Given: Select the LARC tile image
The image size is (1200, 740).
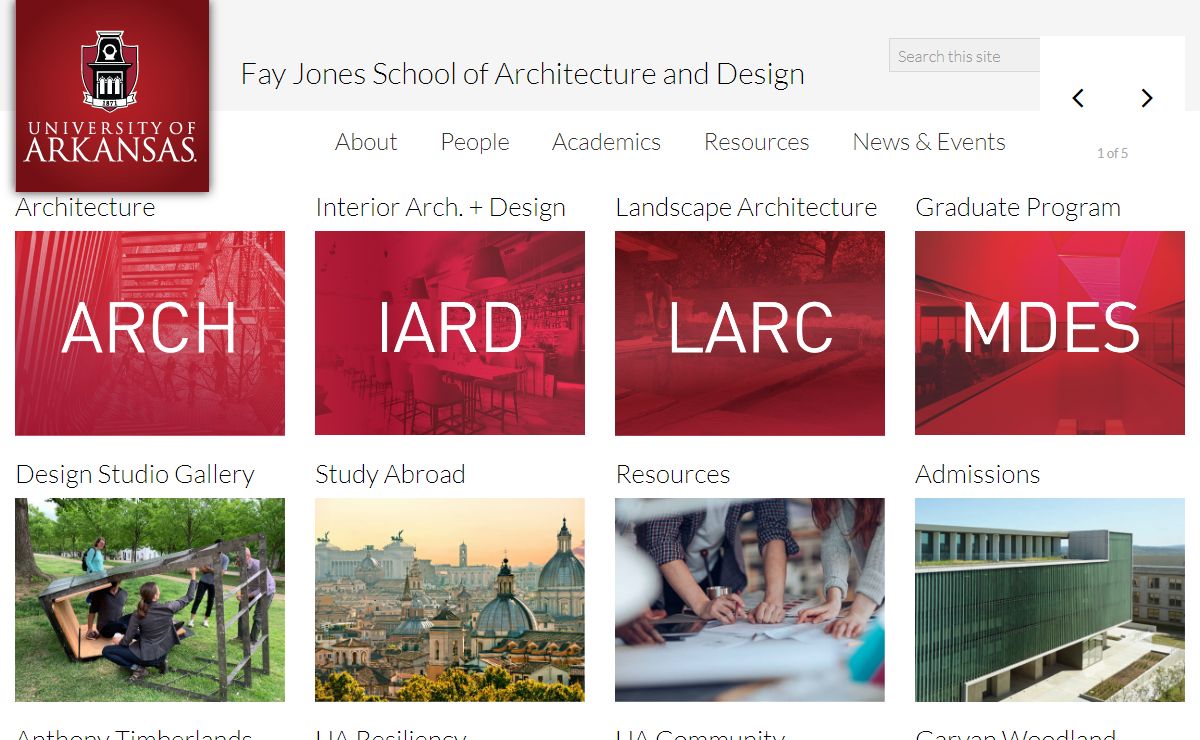Looking at the screenshot, I should pyautogui.click(x=750, y=333).
